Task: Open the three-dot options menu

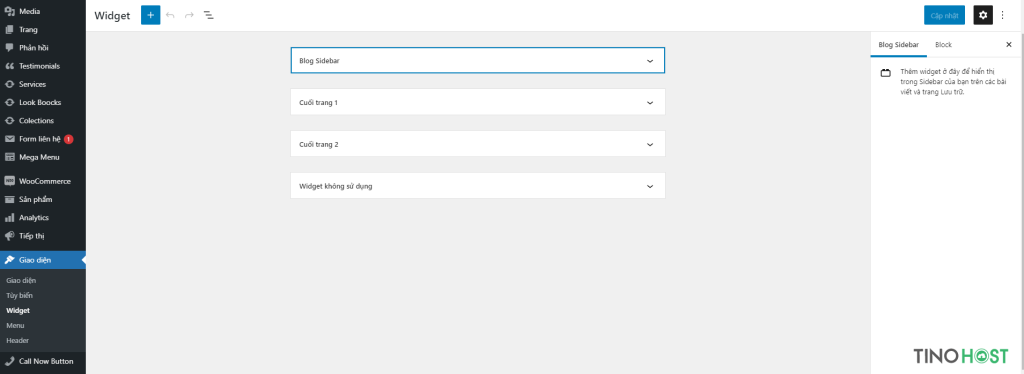Action: [x=1003, y=15]
